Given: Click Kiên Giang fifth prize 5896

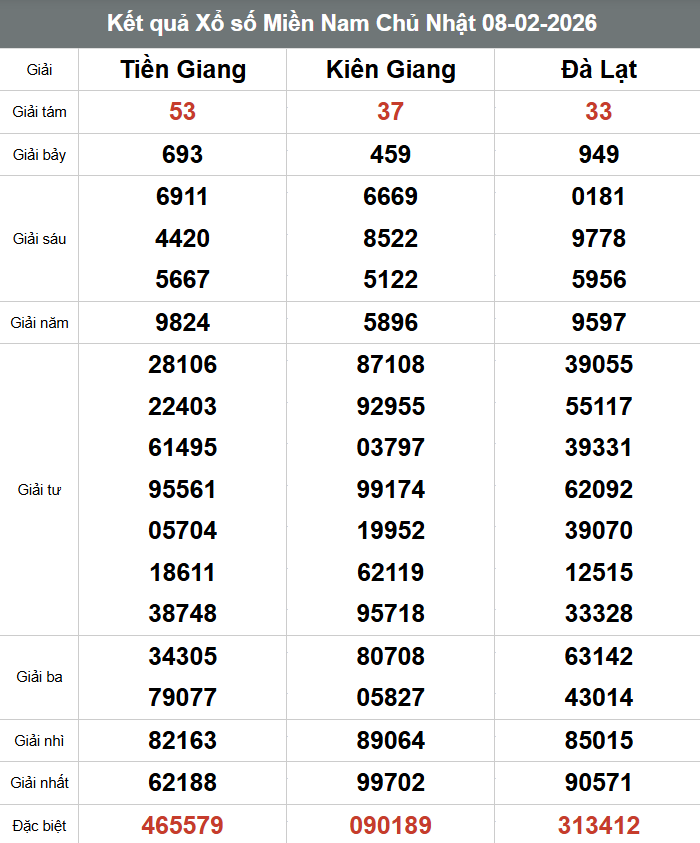Looking at the screenshot, I should click(x=391, y=323).
